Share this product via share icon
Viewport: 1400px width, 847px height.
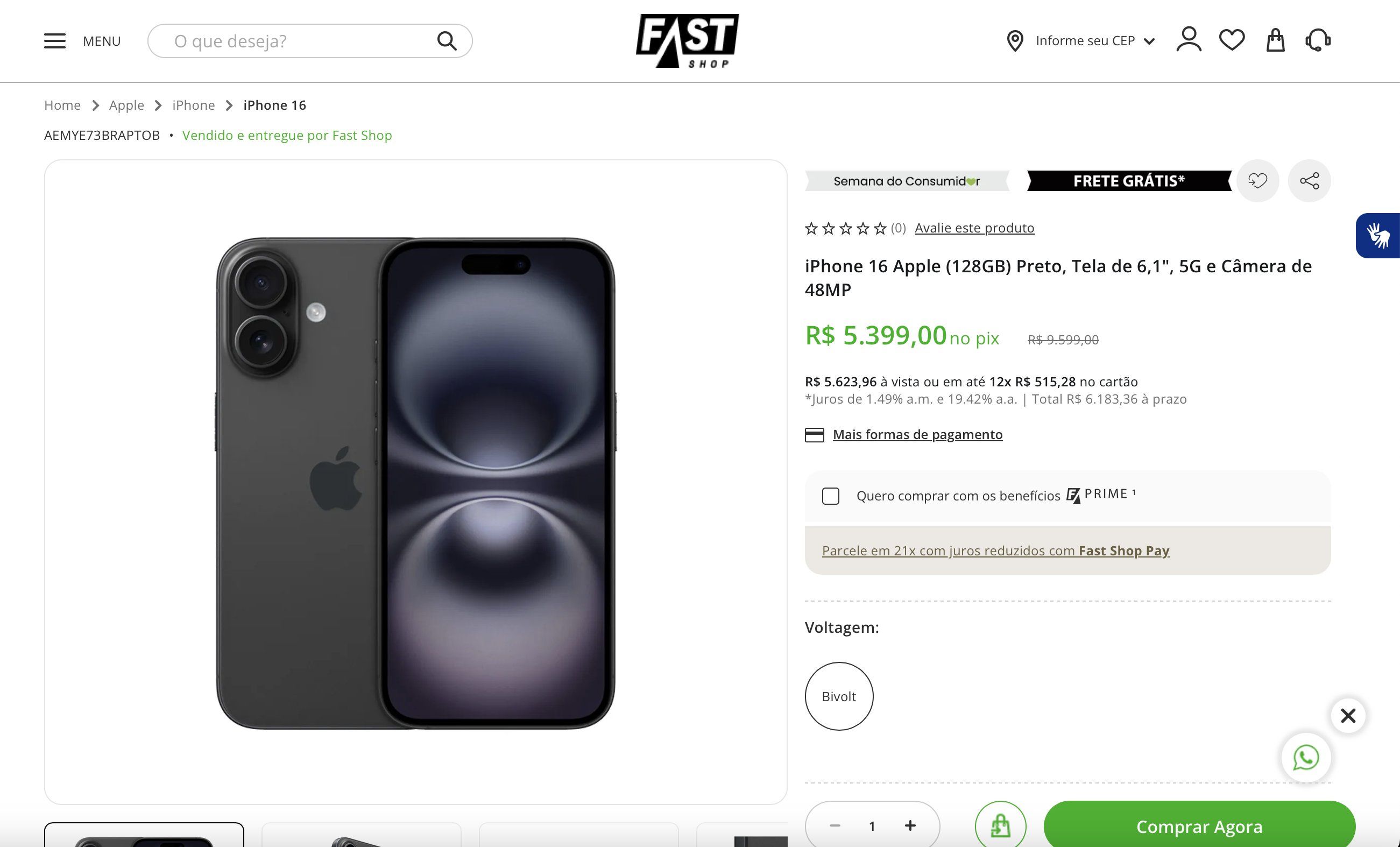(x=1309, y=181)
